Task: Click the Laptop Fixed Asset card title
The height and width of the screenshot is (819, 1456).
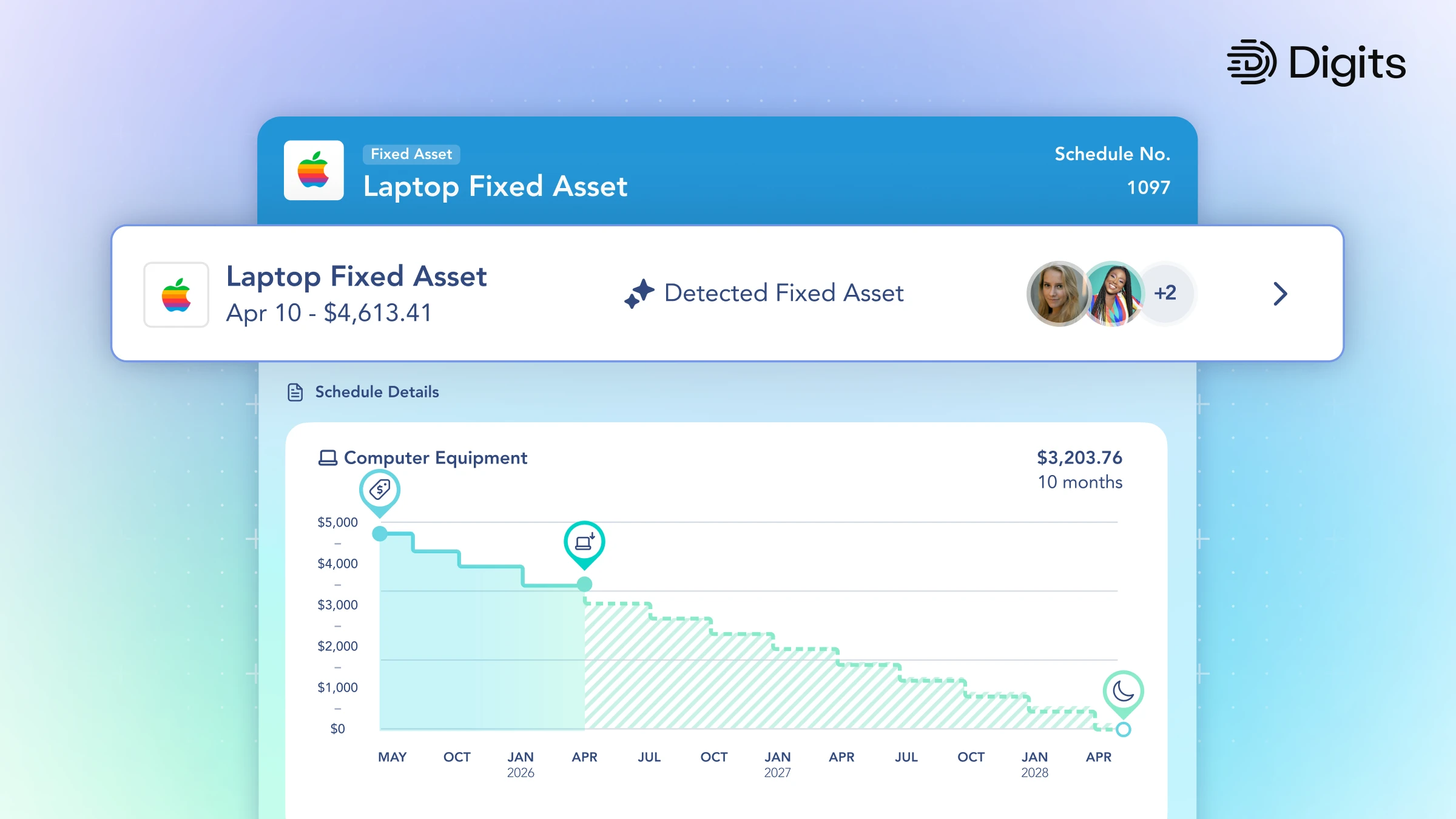Action: [357, 277]
